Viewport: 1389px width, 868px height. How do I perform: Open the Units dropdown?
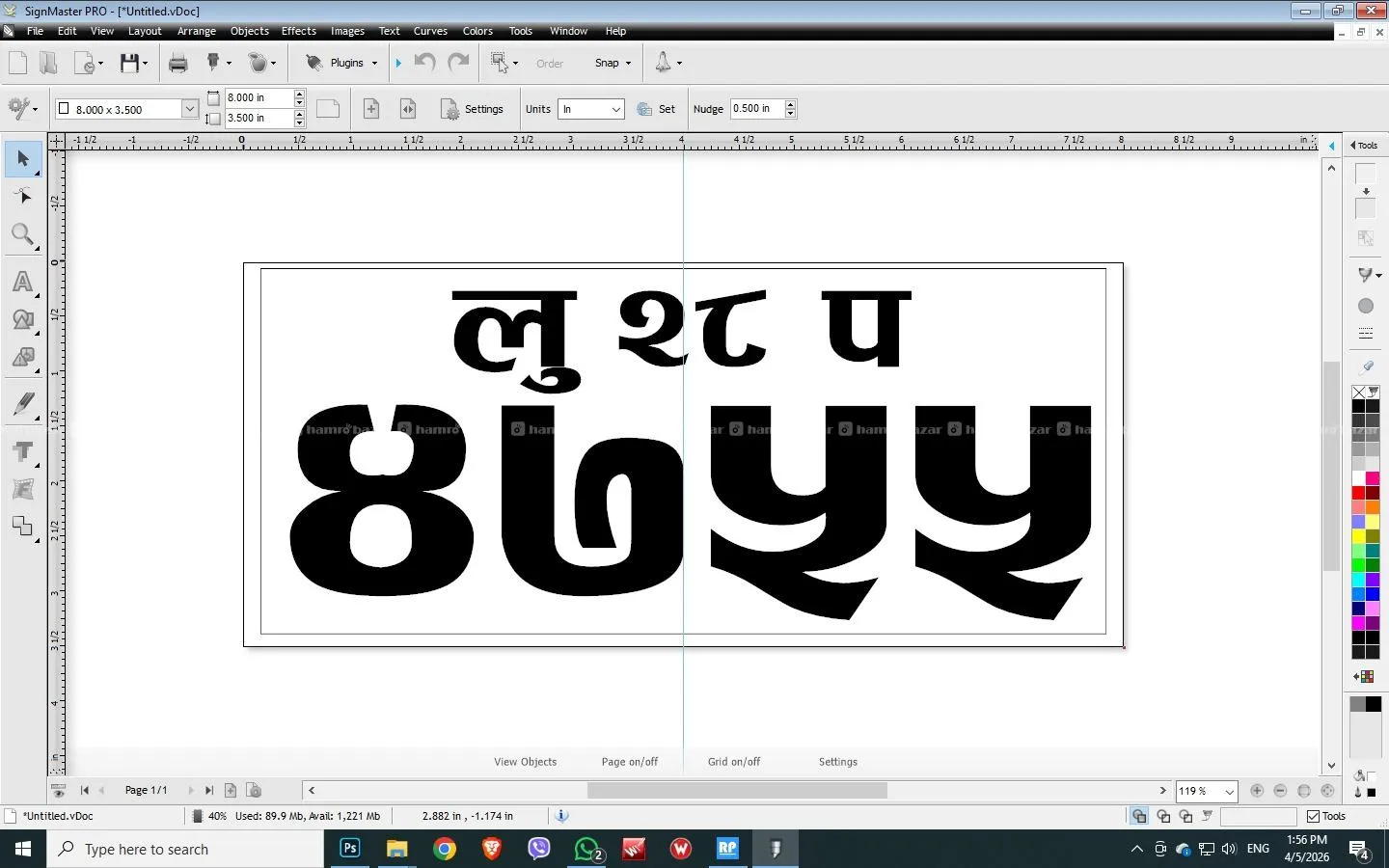[615, 109]
